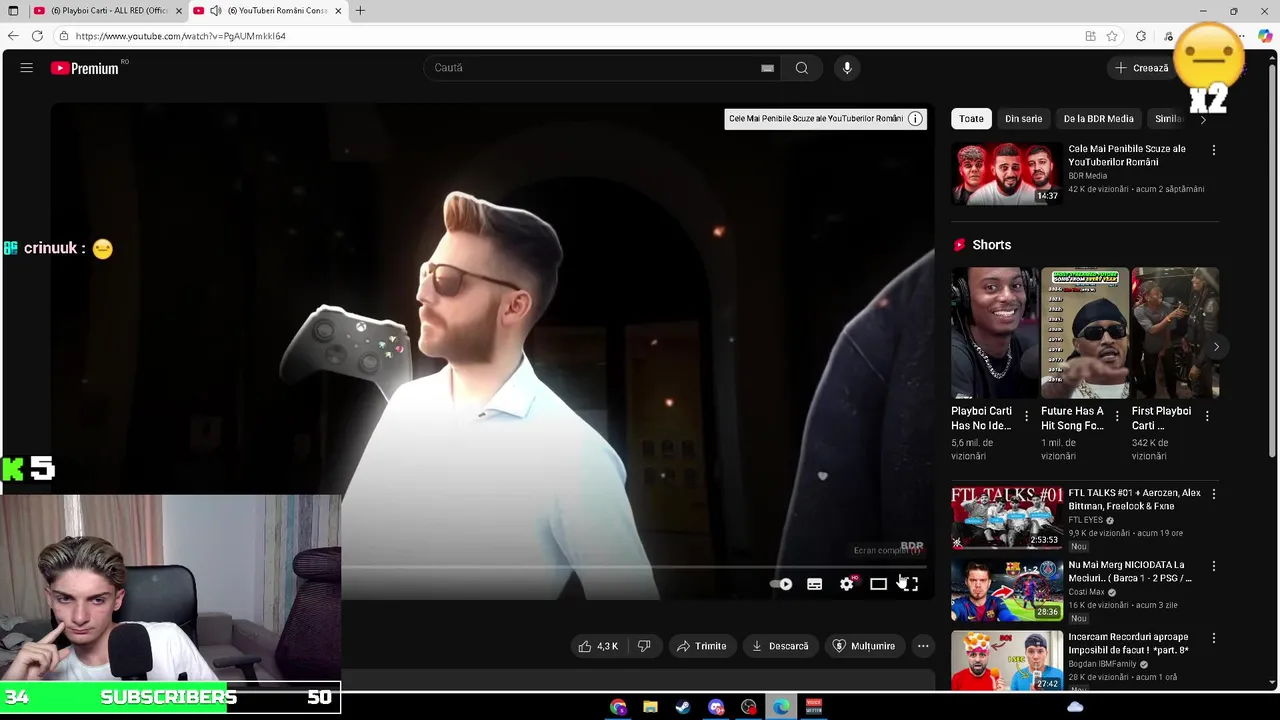Open the browser extensions puzzle icon
The height and width of the screenshot is (720, 1280).
[x=1141, y=36]
